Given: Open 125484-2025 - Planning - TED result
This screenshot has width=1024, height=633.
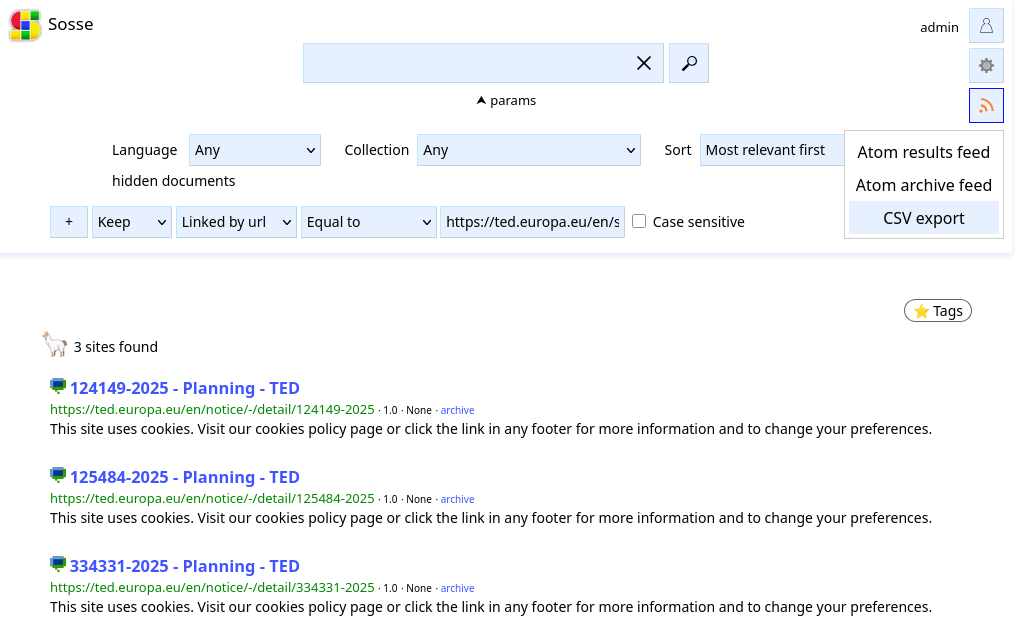Looking at the screenshot, I should [x=185, y=477].
